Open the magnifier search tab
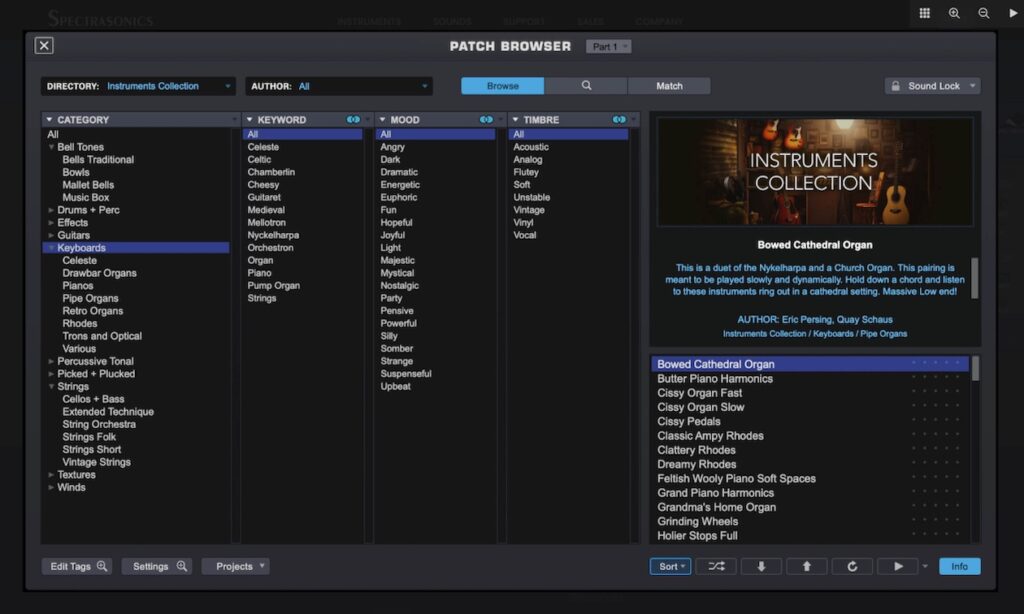1024x614 pixels. pos(586,86)
